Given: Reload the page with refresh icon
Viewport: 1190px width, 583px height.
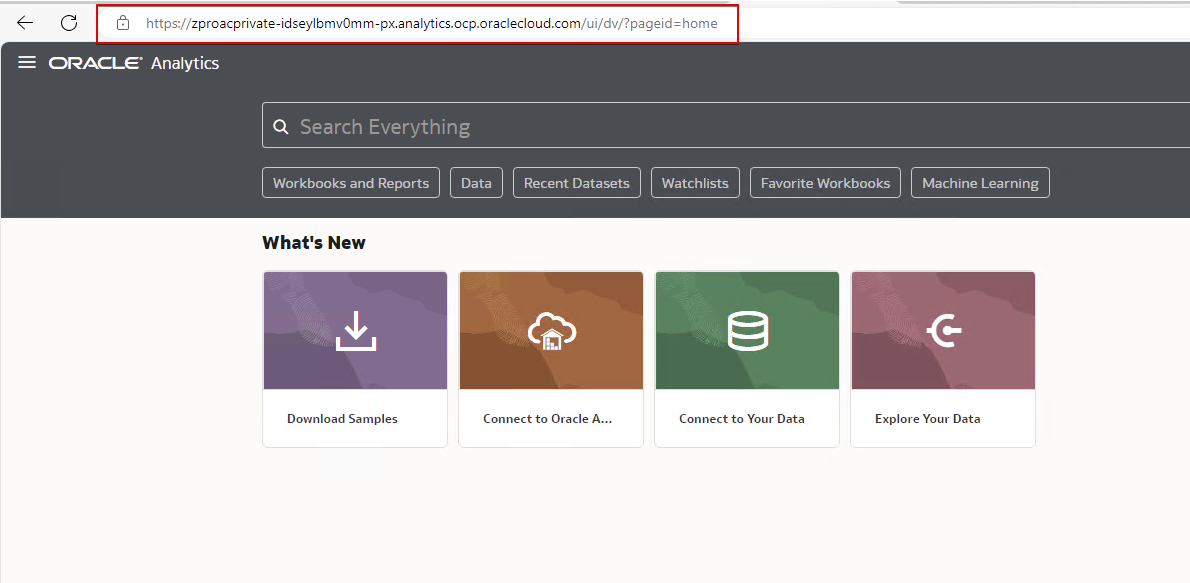Looking at the screenshot, I should click(x=69, y=23).
